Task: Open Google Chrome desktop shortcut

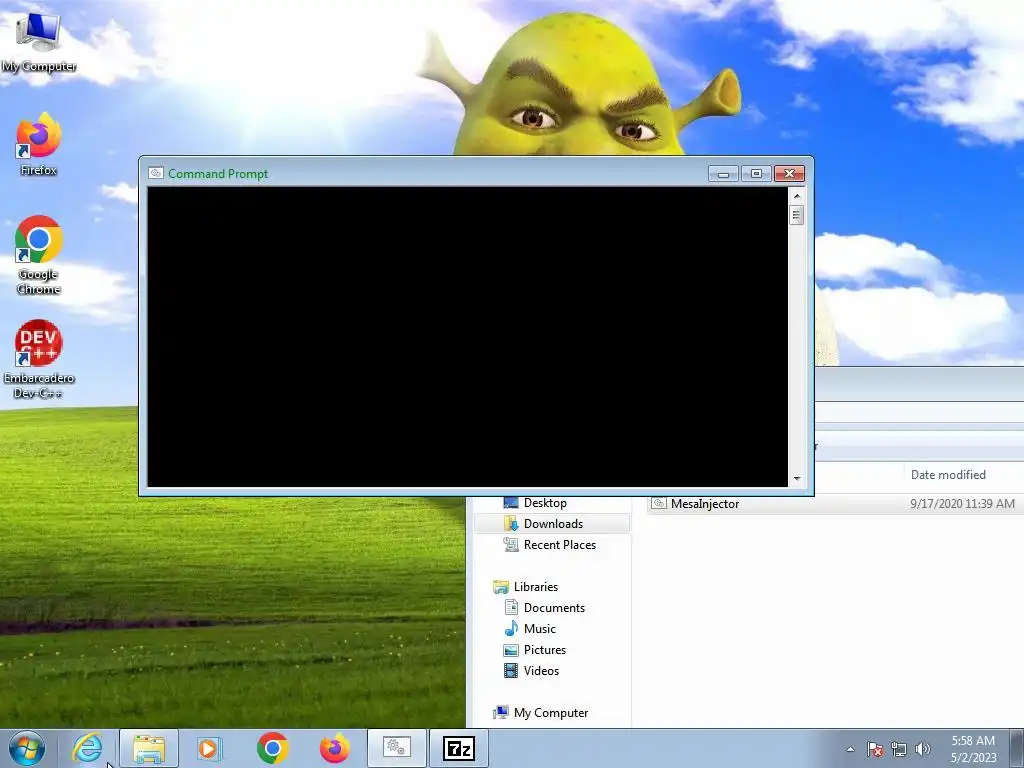Action: click(x=39, y=255)
